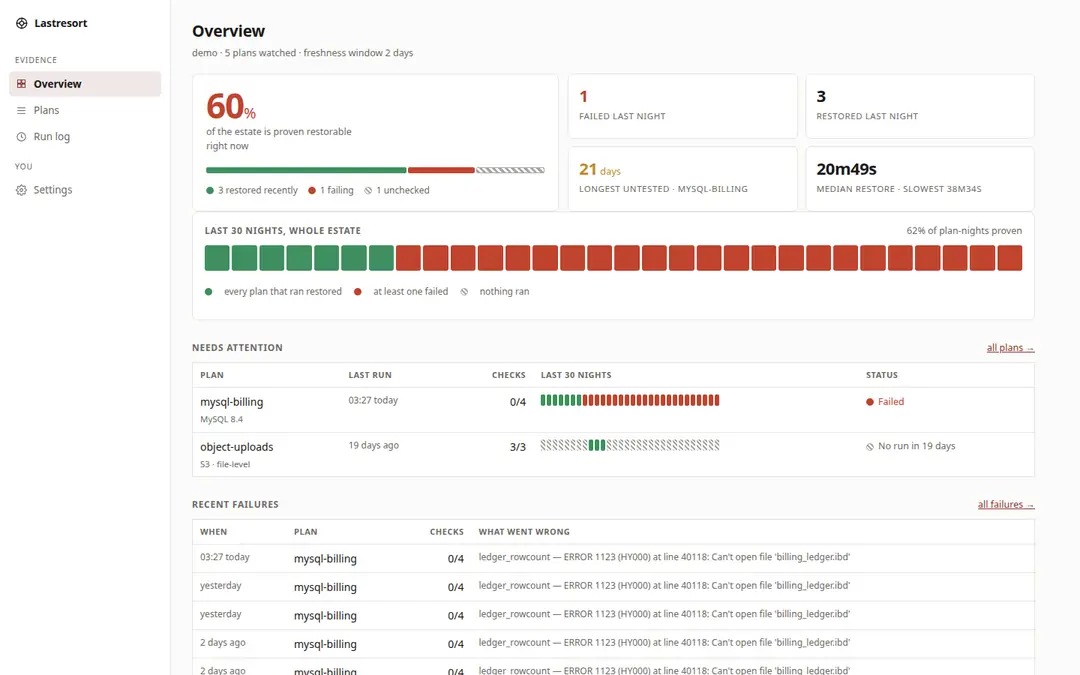Click the Run log clock icon

21,136
